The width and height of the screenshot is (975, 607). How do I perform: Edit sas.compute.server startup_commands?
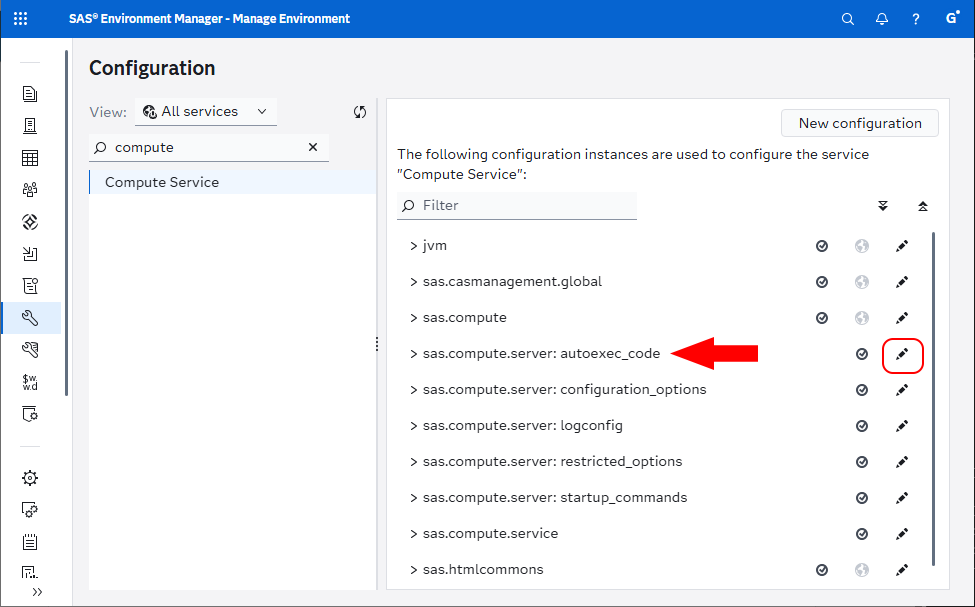coord(902,498)
